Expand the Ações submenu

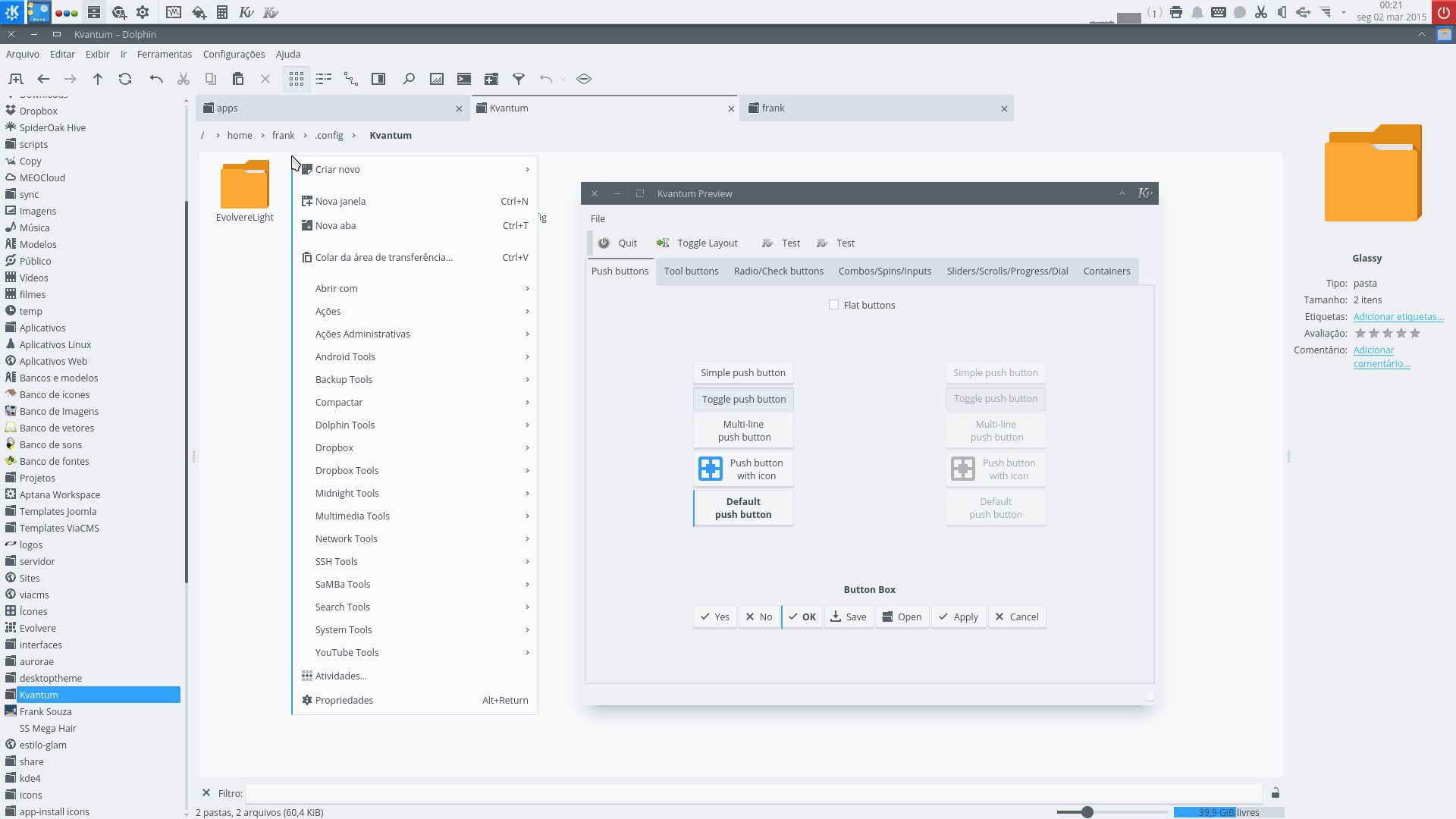(x=414, y=311)
